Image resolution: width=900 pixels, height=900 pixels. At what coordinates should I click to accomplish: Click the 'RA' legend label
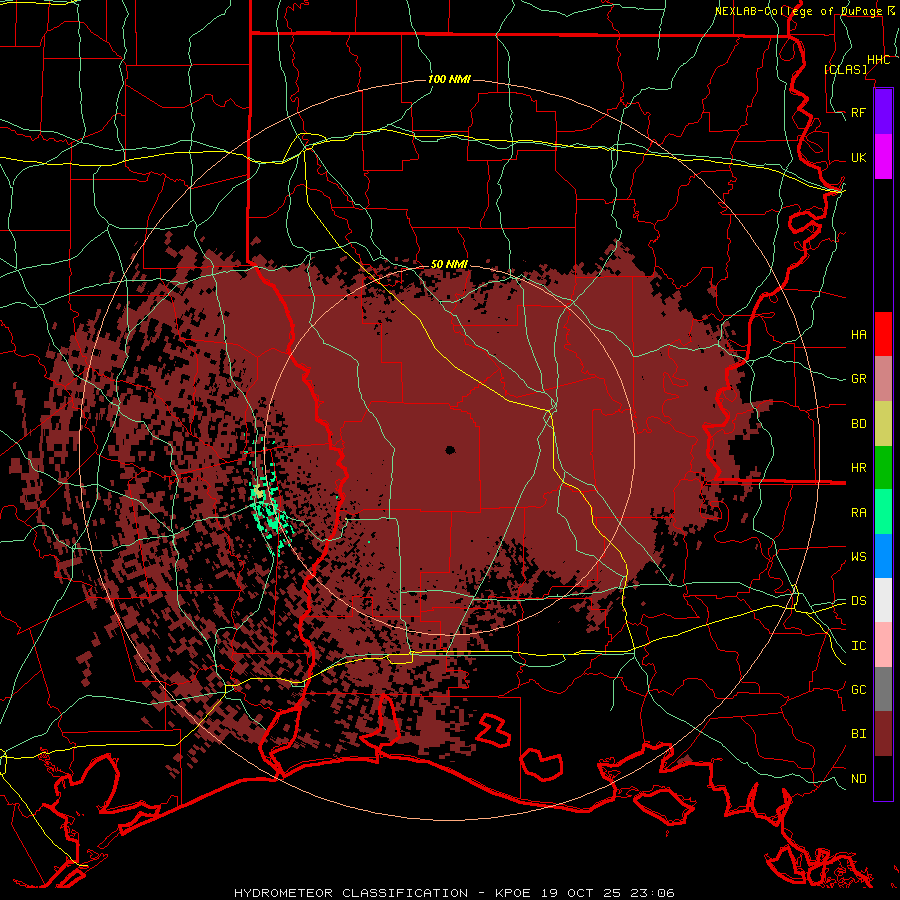click(858, 513)
